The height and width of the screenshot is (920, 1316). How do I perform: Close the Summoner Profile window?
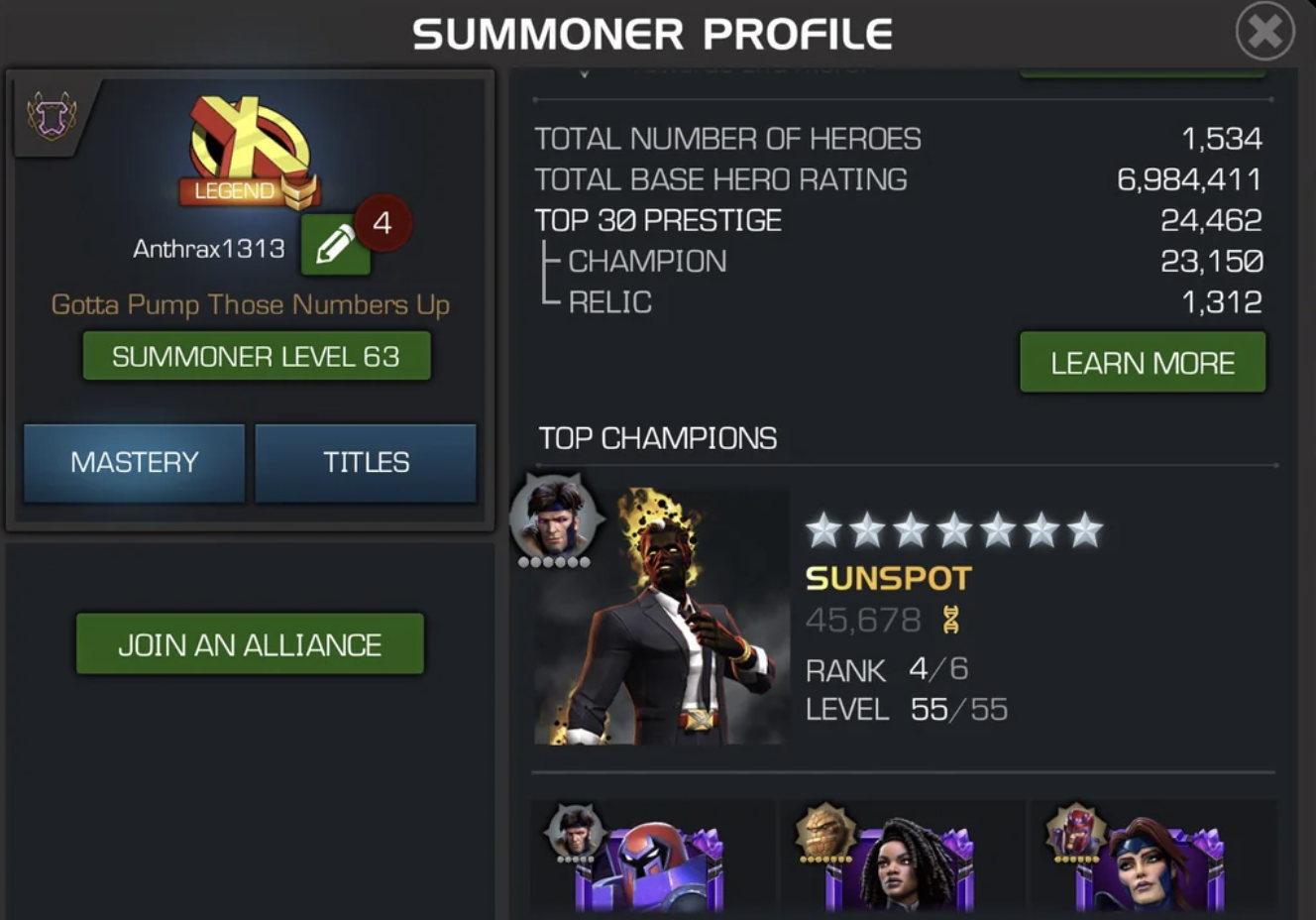tap(1265, 31)
